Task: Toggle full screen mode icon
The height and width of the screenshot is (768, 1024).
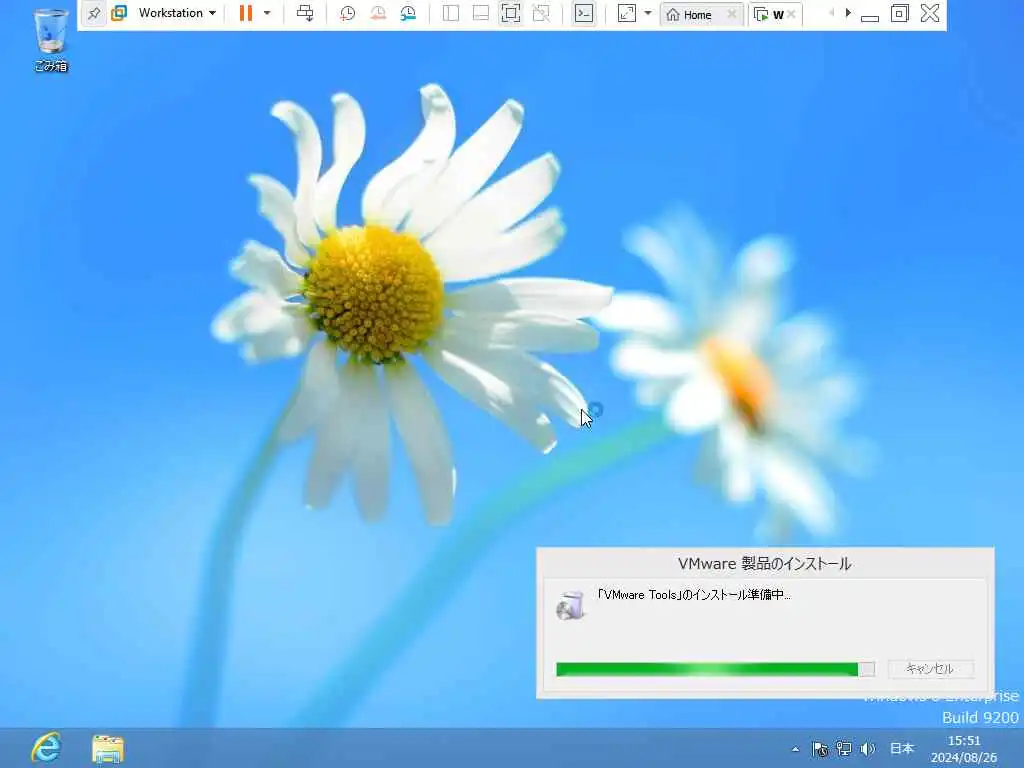Action: (x=511, y=13)
